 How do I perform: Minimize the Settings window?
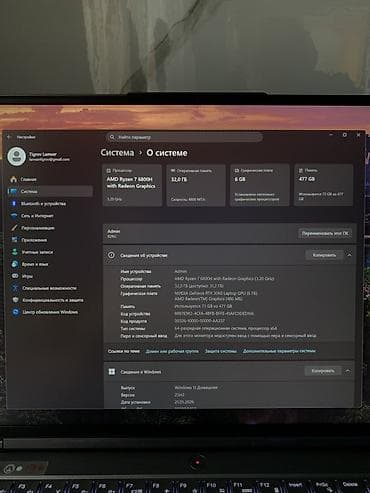click(x=331, y=135)
